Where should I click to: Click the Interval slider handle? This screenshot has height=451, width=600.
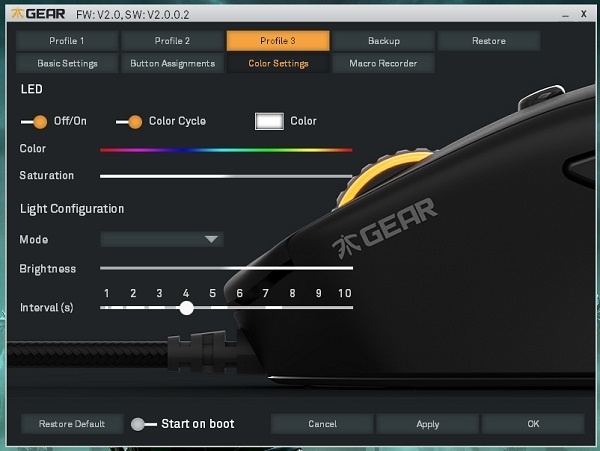(186, 308)
